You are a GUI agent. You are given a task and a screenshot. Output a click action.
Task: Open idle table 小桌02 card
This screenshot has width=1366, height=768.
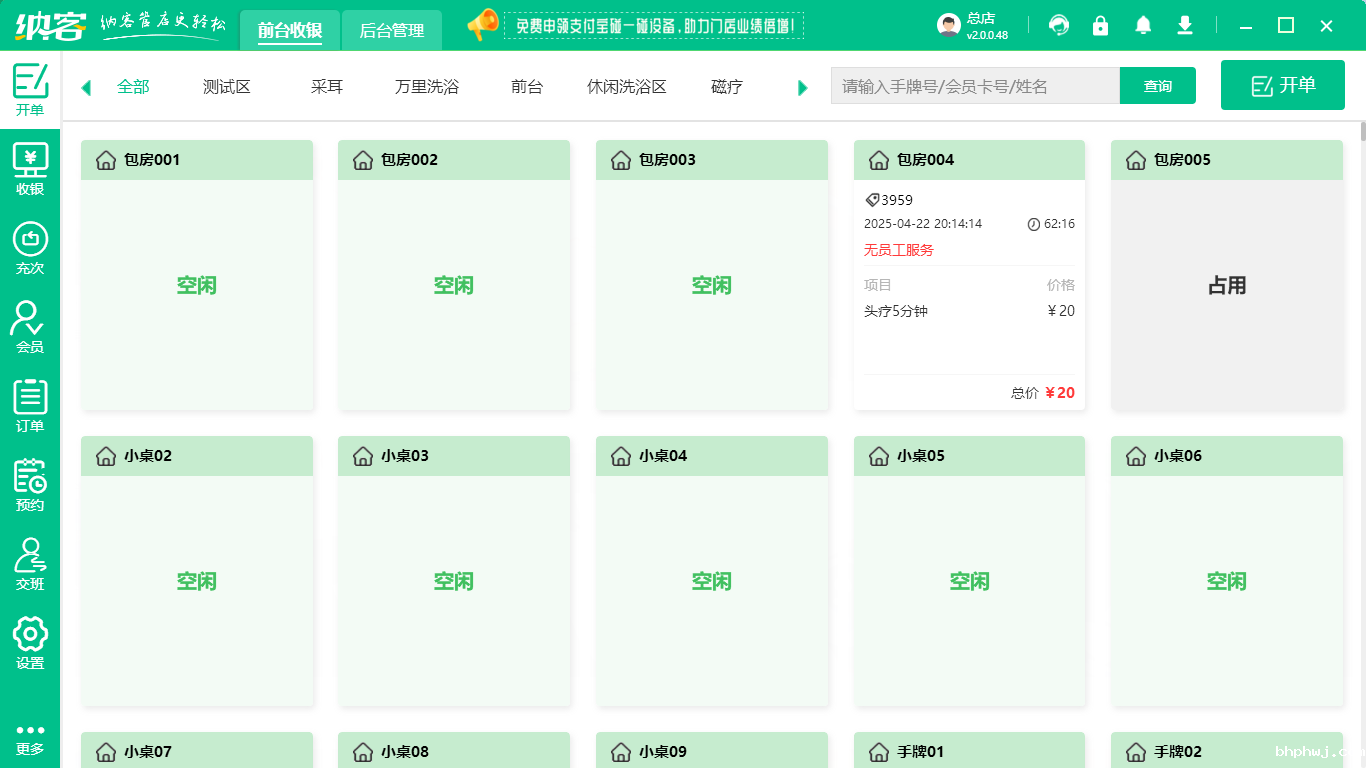[x=197, y=571]
